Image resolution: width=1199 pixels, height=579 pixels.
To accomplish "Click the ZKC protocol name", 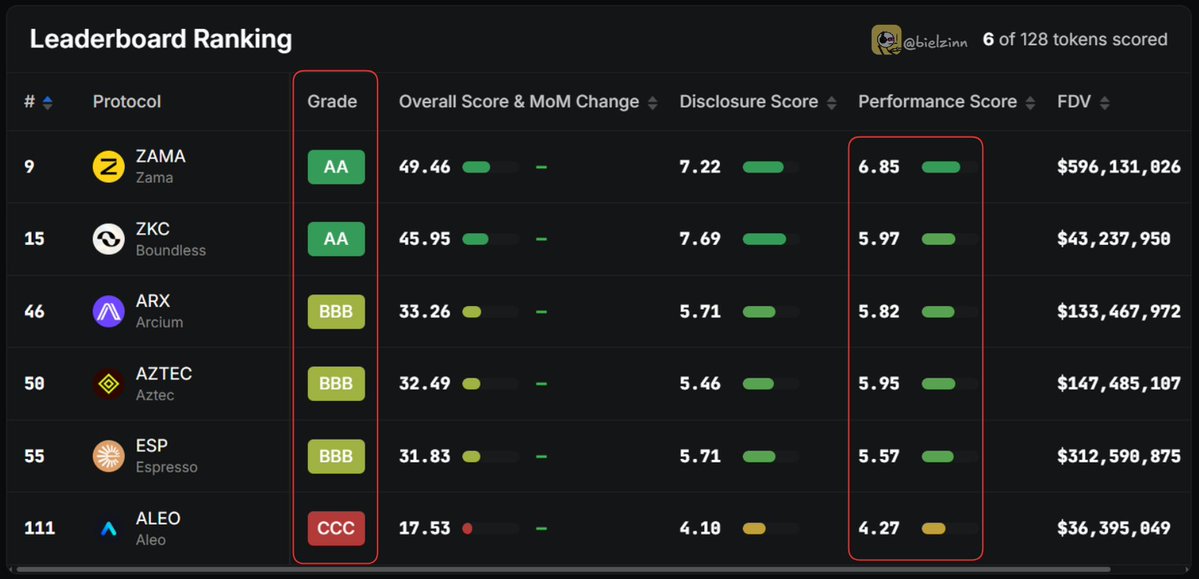I will pos(153,229).
